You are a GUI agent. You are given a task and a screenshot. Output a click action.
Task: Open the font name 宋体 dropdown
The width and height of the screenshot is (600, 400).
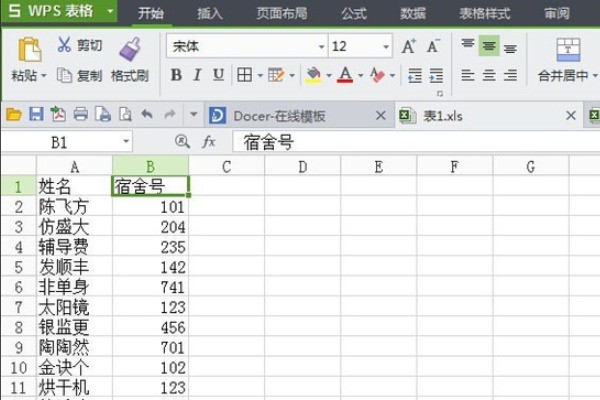pyautogui.click(x=321, y=47)
